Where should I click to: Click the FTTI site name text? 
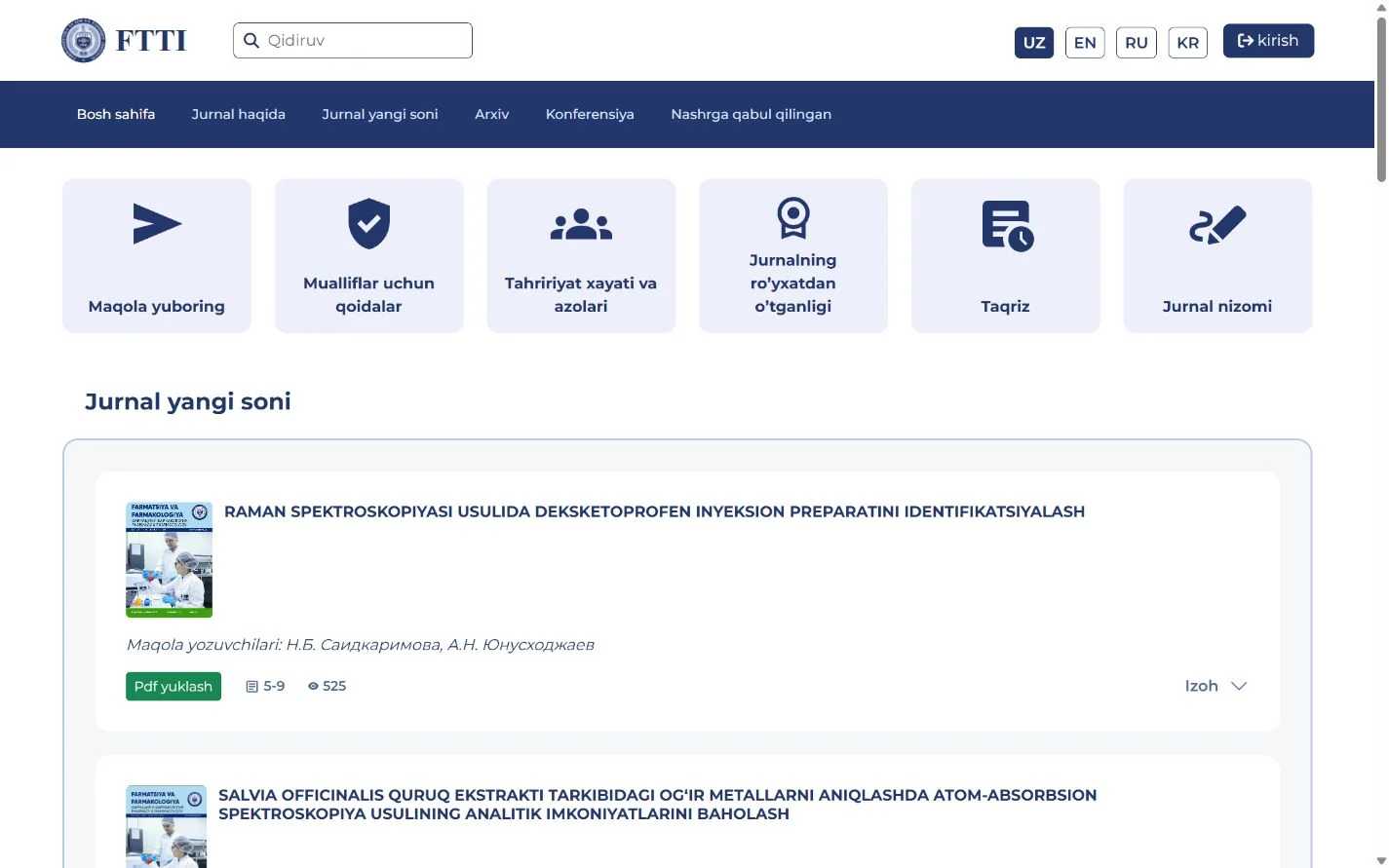151,41
